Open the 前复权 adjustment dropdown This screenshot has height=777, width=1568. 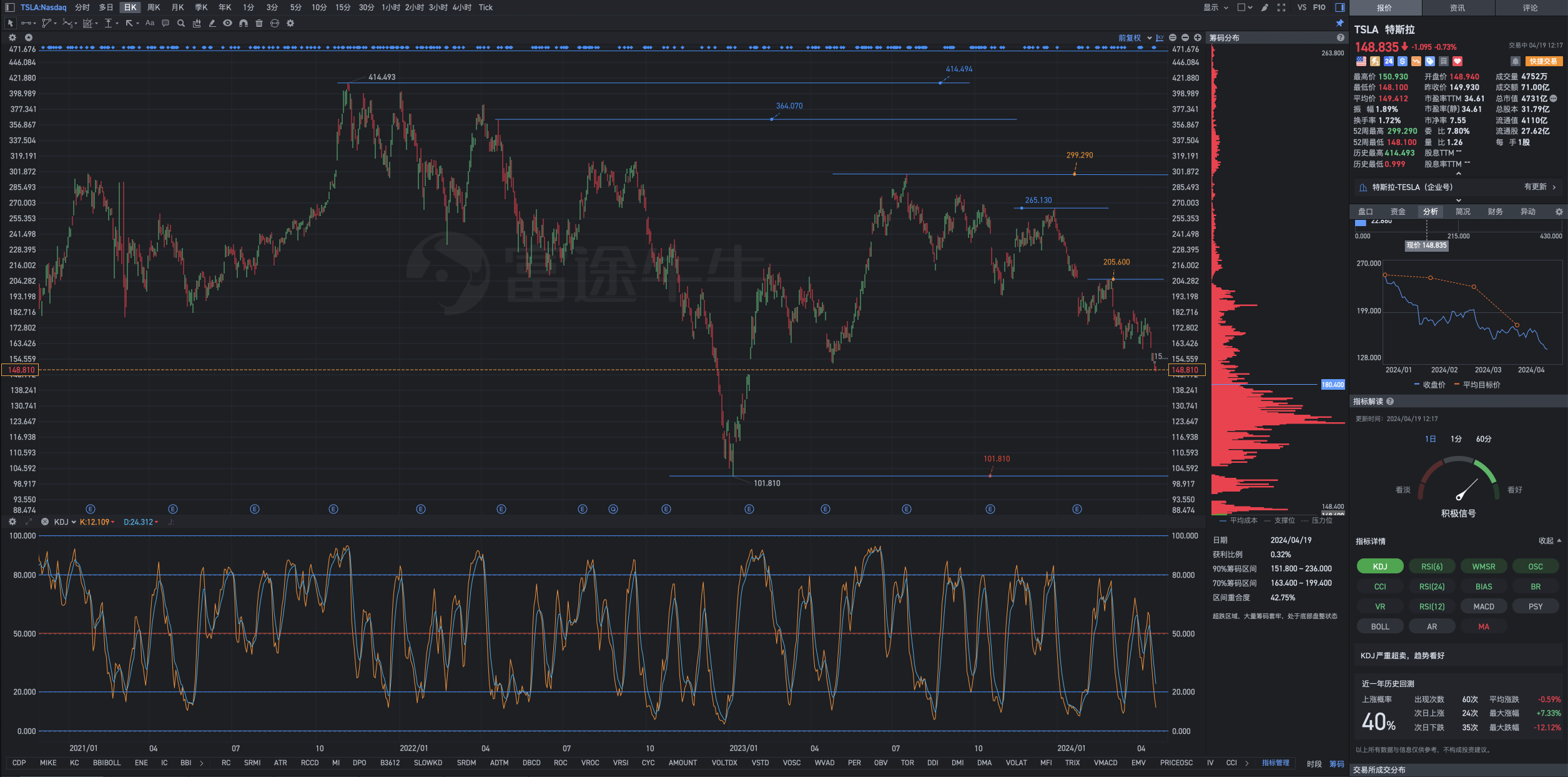pyautogui.click(x=1135, y=38)
